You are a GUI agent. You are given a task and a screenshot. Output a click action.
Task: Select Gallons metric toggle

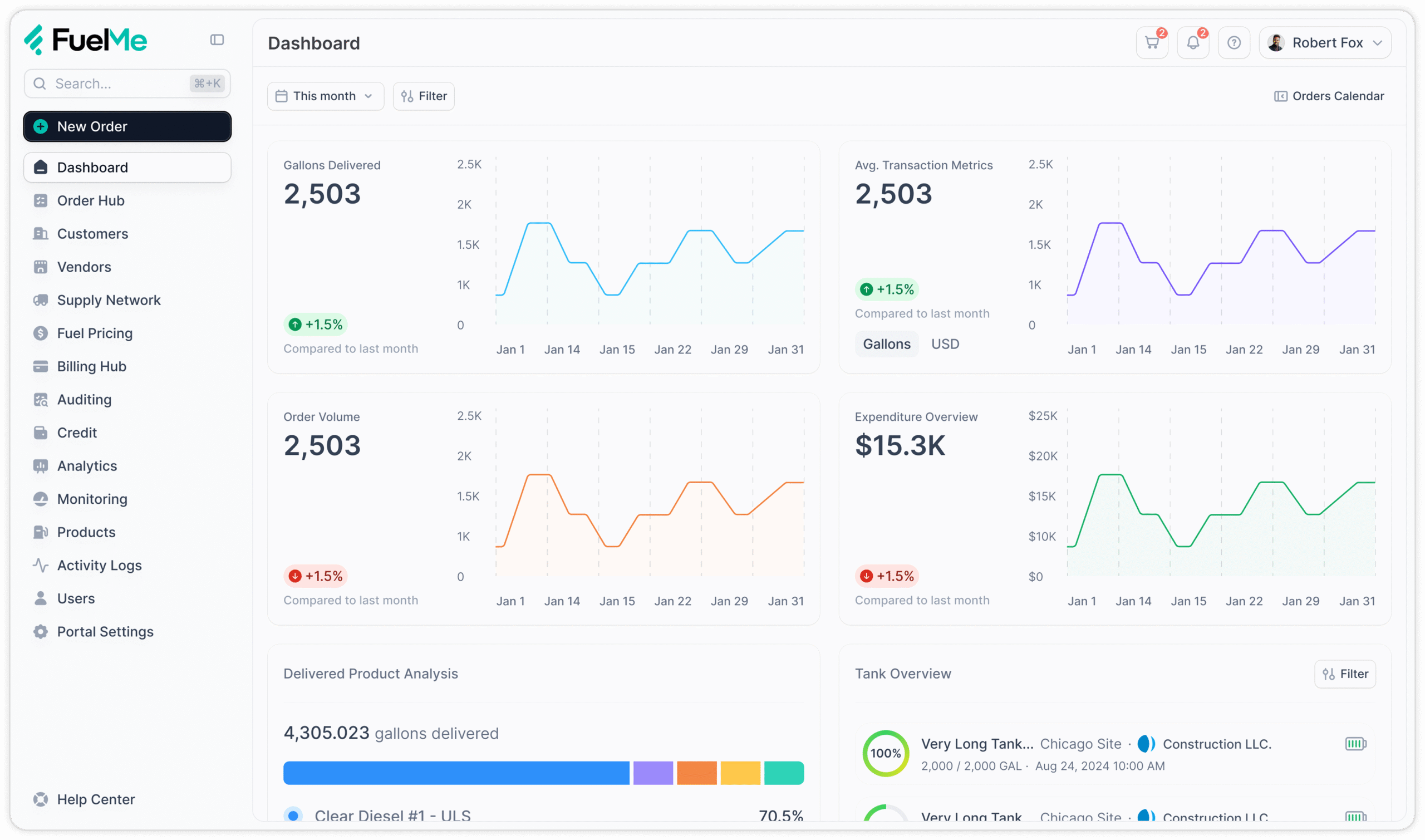(x=886, y=344)
